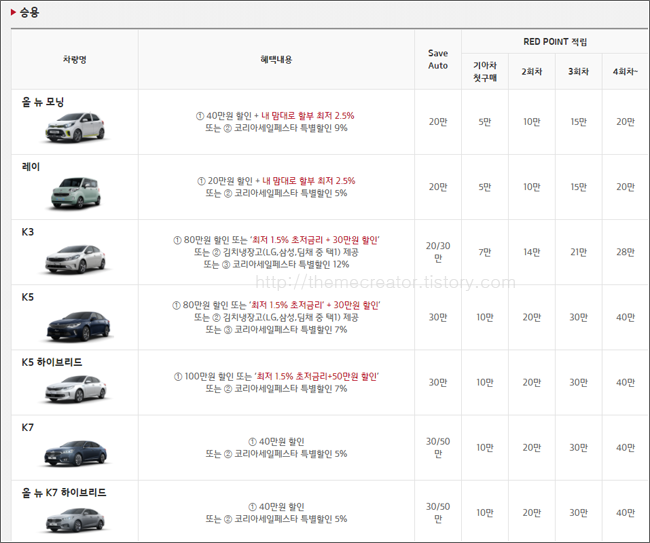Viewport: 650px width, 543px height.
Task: Open the green 레이 car thumbnail
Action: point(76,192)
